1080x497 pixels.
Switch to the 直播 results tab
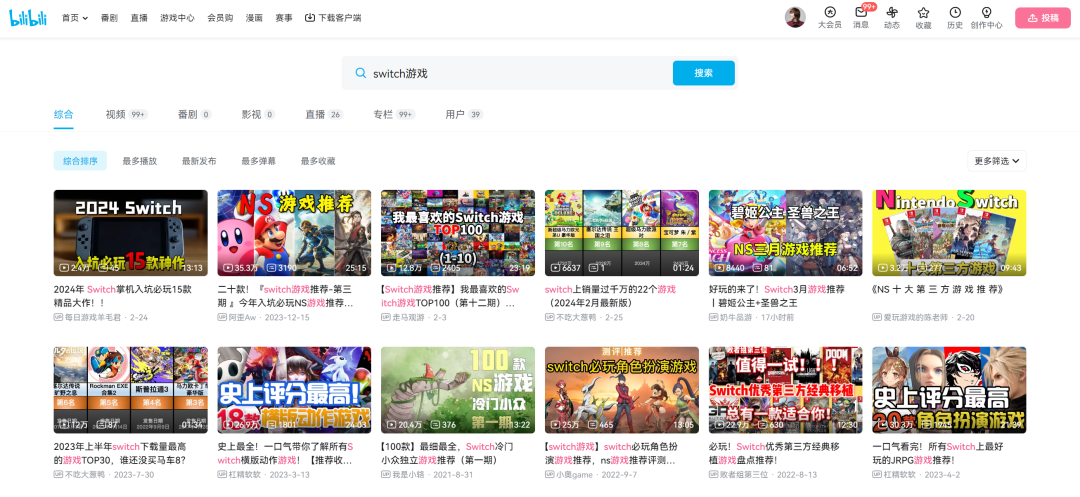(x=324, y=114)
